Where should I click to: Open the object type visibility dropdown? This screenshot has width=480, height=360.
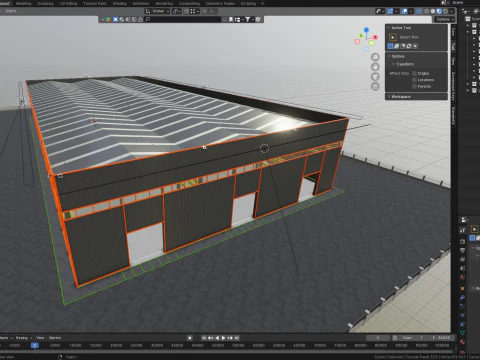point(379,11)
